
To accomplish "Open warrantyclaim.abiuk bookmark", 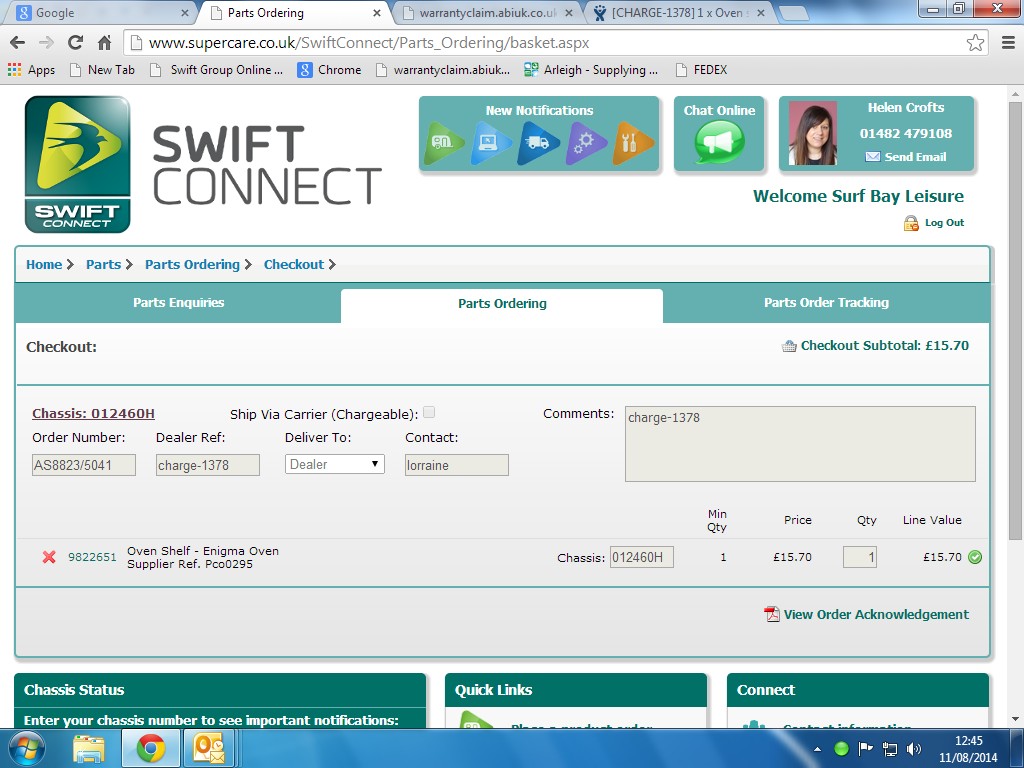I will point(443,70).
